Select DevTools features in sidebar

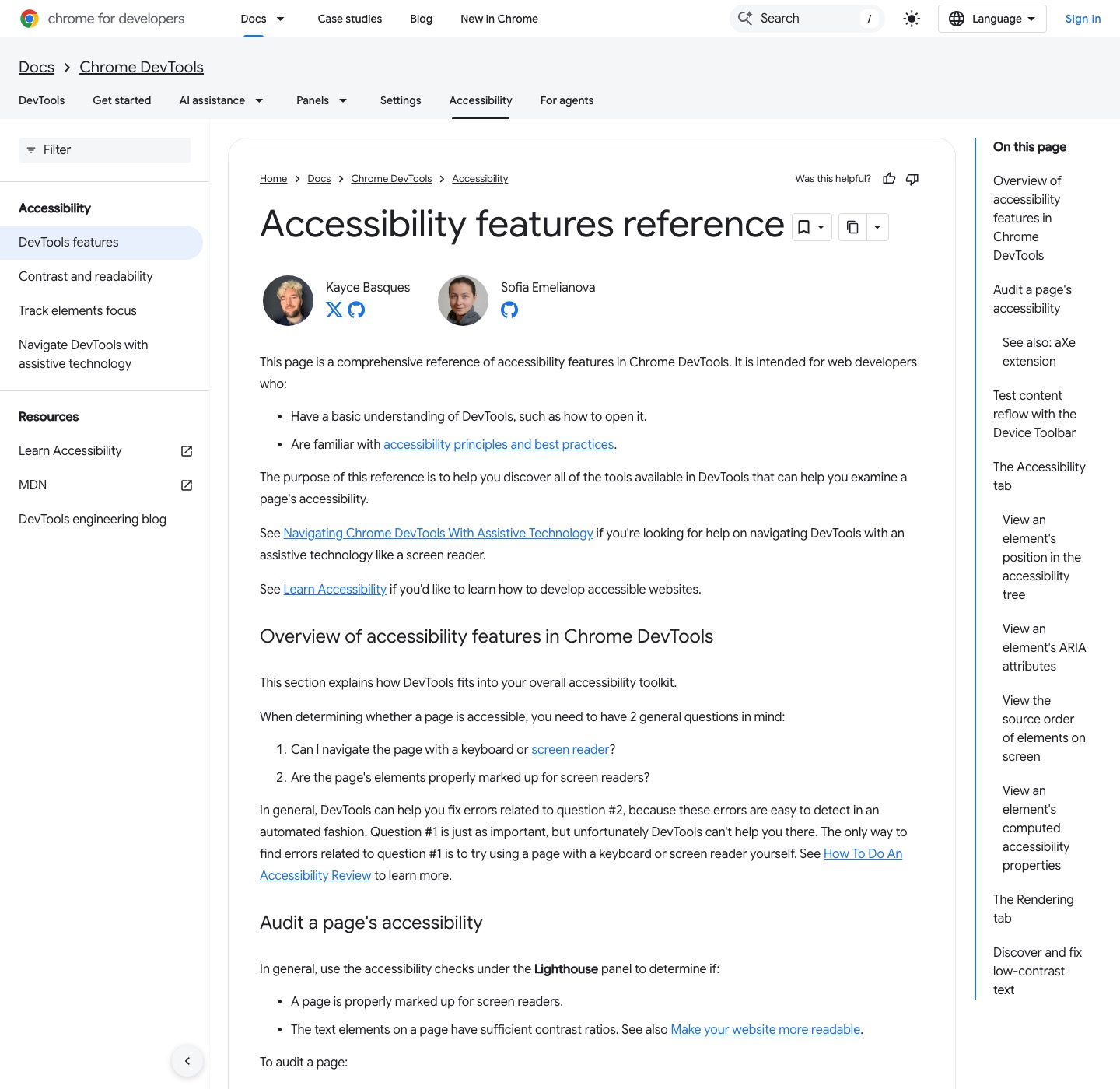tap(101, 243)
